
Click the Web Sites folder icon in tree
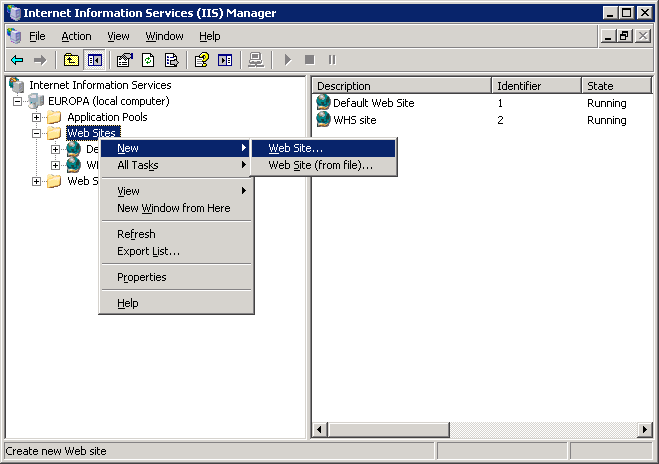pos(54,133)
